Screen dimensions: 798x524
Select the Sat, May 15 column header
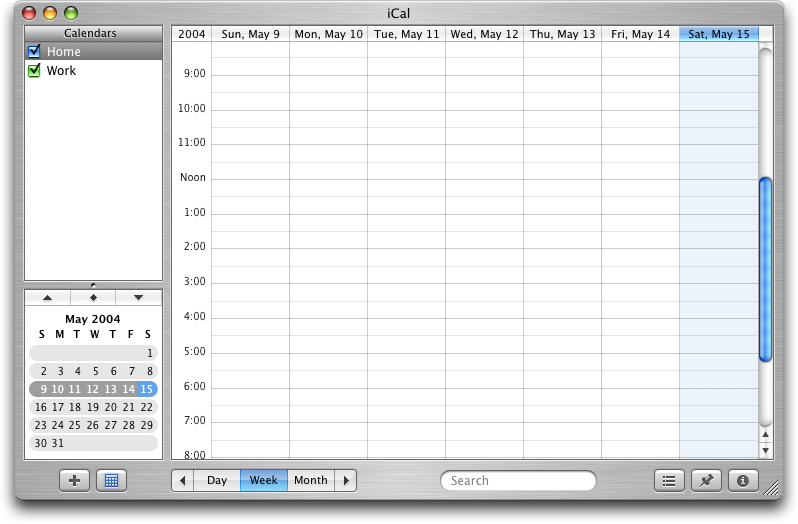tap(719, 34)
